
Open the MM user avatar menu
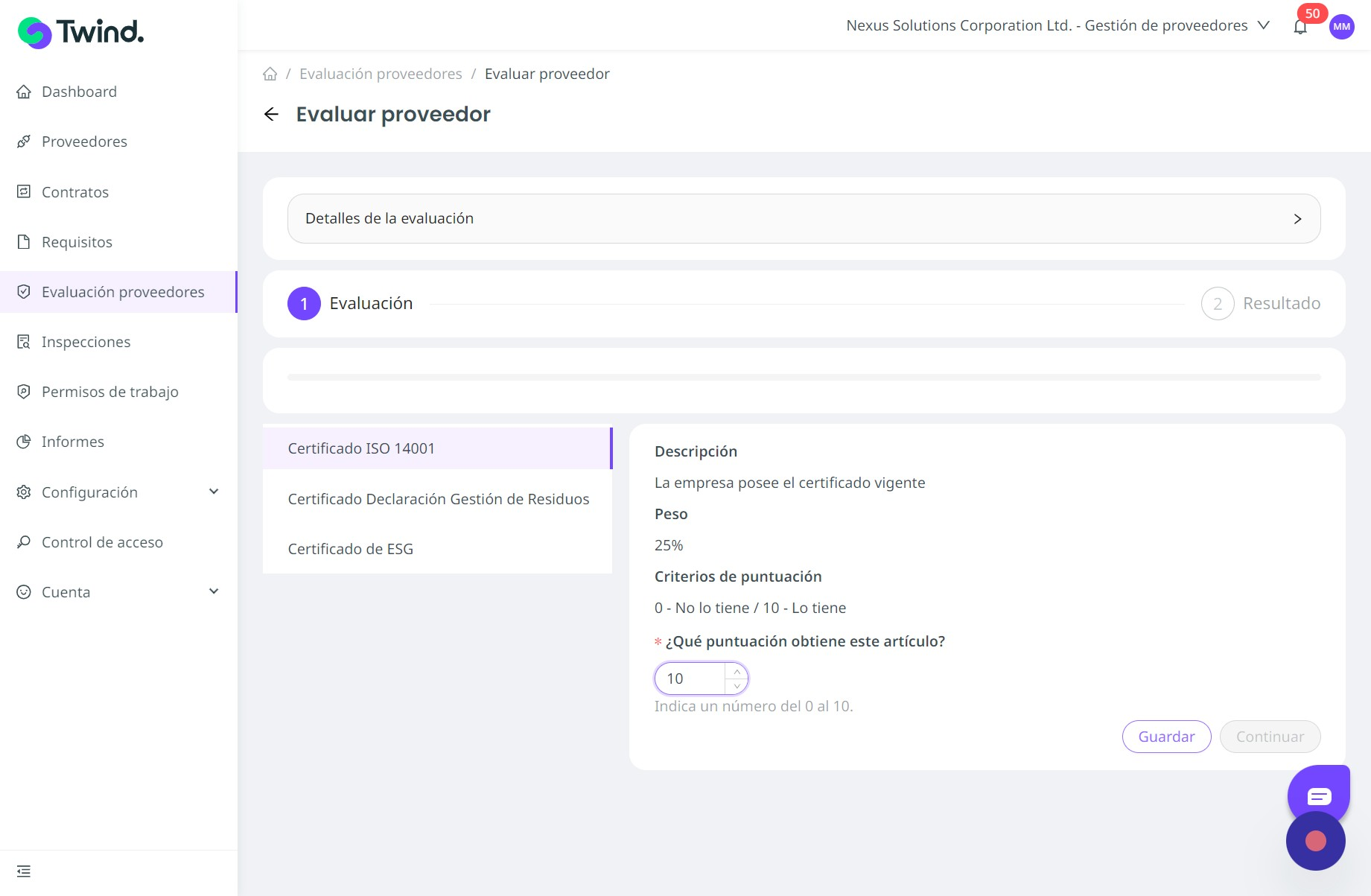pyautogui.click(x=1342, y=27)
